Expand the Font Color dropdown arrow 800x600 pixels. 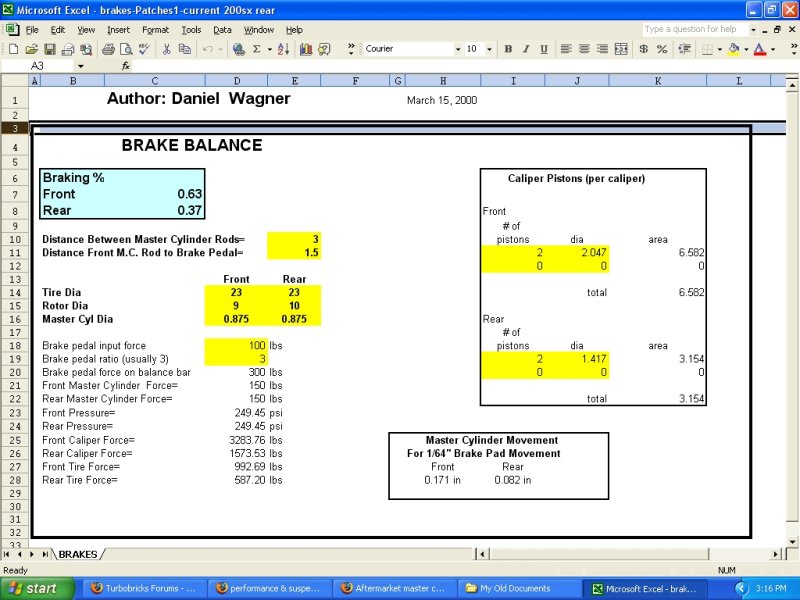click(772, 49)
